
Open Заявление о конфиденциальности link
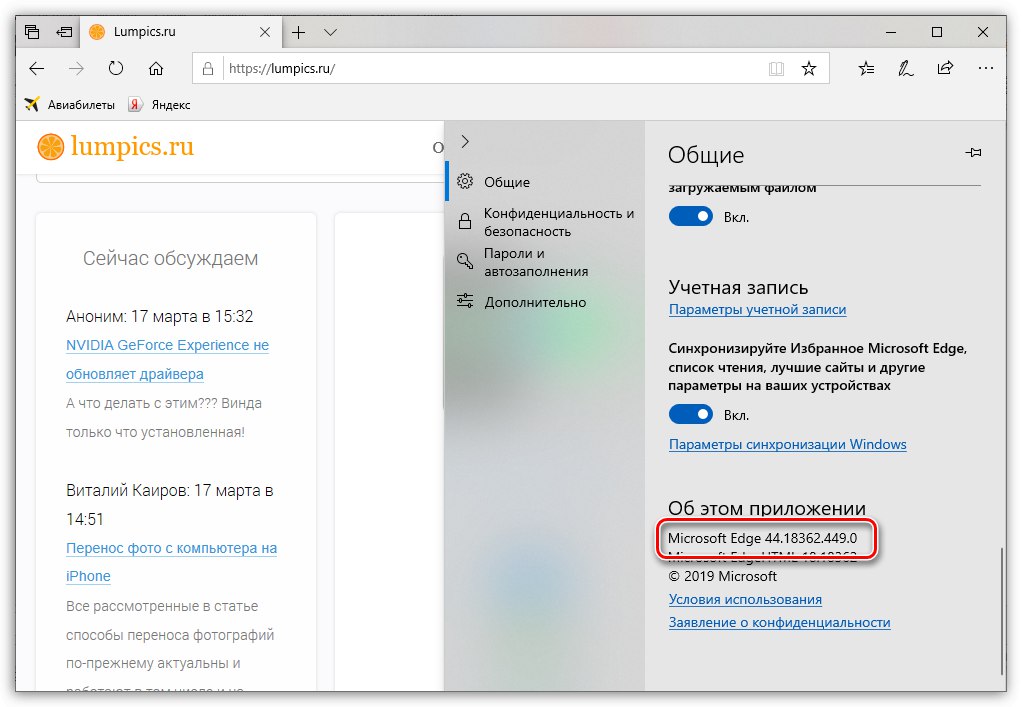coord(780,622)
